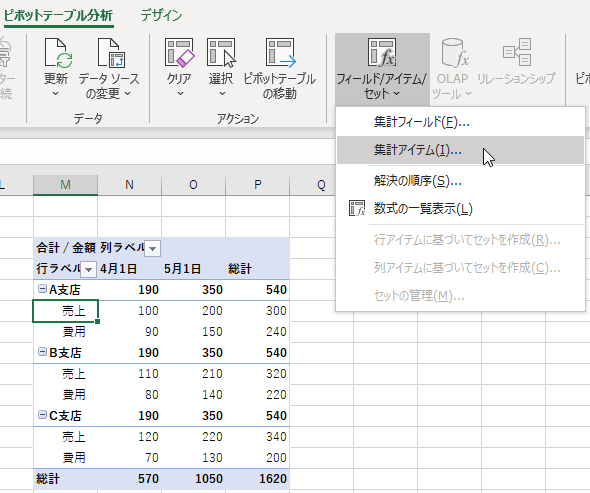This screenshot has width=590, height=493.
Task: Choose 解決の順序(S)... menu item
Action: [x=460, y=181]
